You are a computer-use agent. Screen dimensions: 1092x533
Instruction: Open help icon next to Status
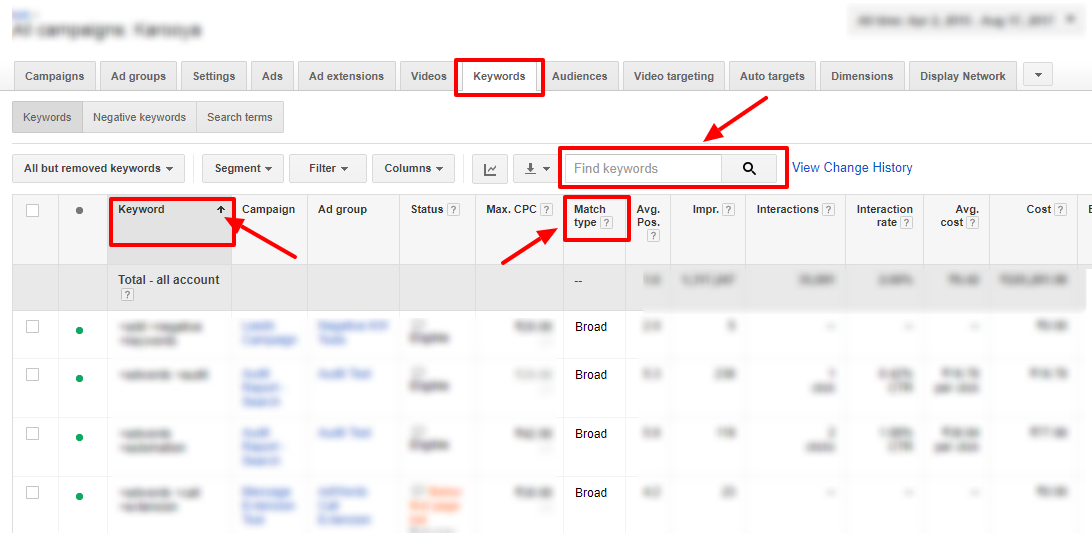[453, 210]
